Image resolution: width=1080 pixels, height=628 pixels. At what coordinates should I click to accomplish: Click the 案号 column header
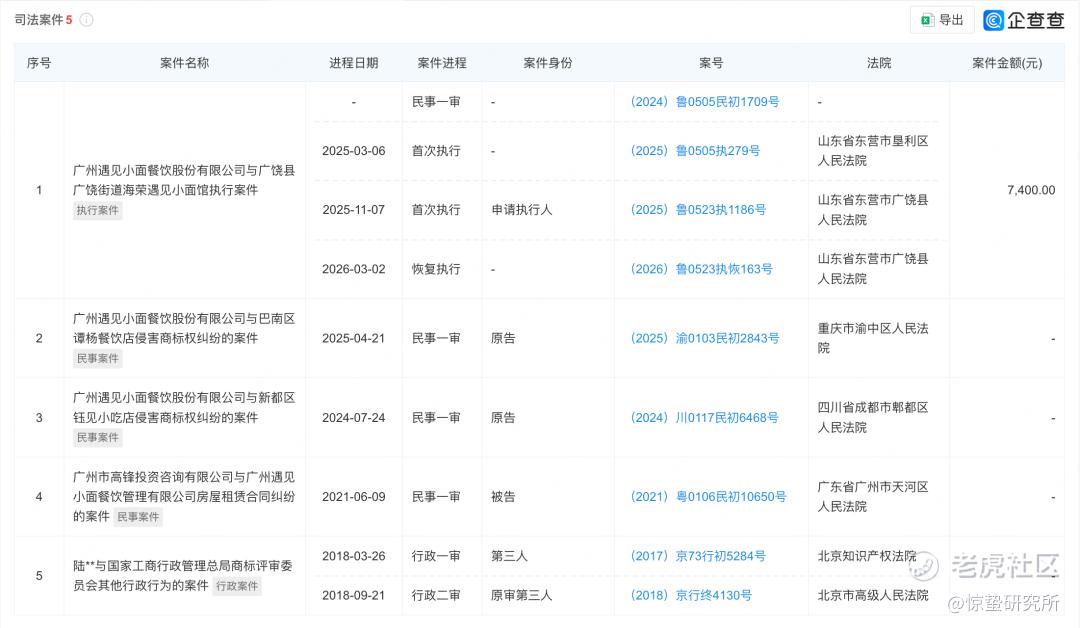[x=711, y=63]
